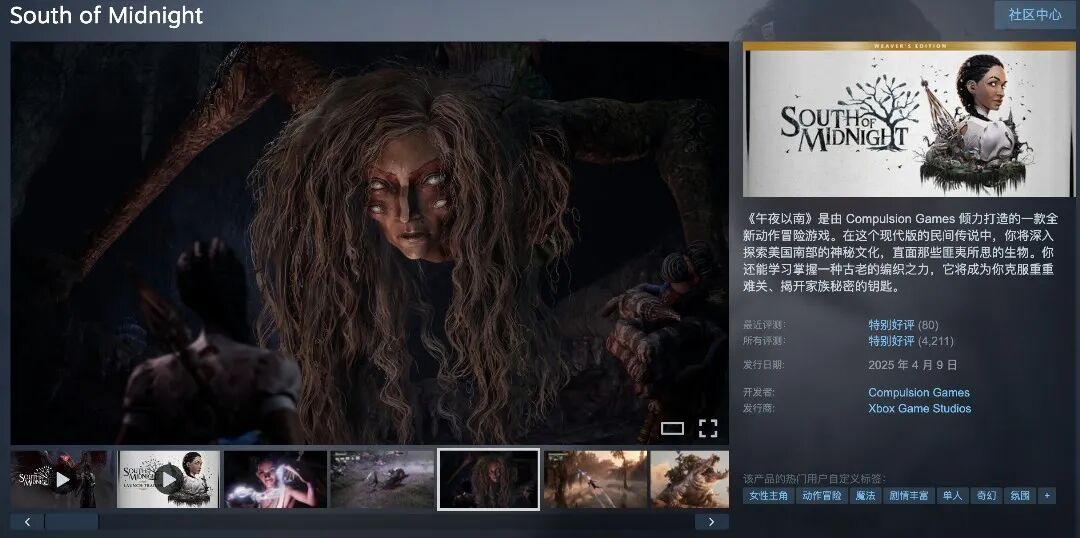Image resolution: width=1080 pixels, height=538 pixels.
Task: Toggle theater mode icon on screenshot viewer
Action: click(x=672, y=428)
